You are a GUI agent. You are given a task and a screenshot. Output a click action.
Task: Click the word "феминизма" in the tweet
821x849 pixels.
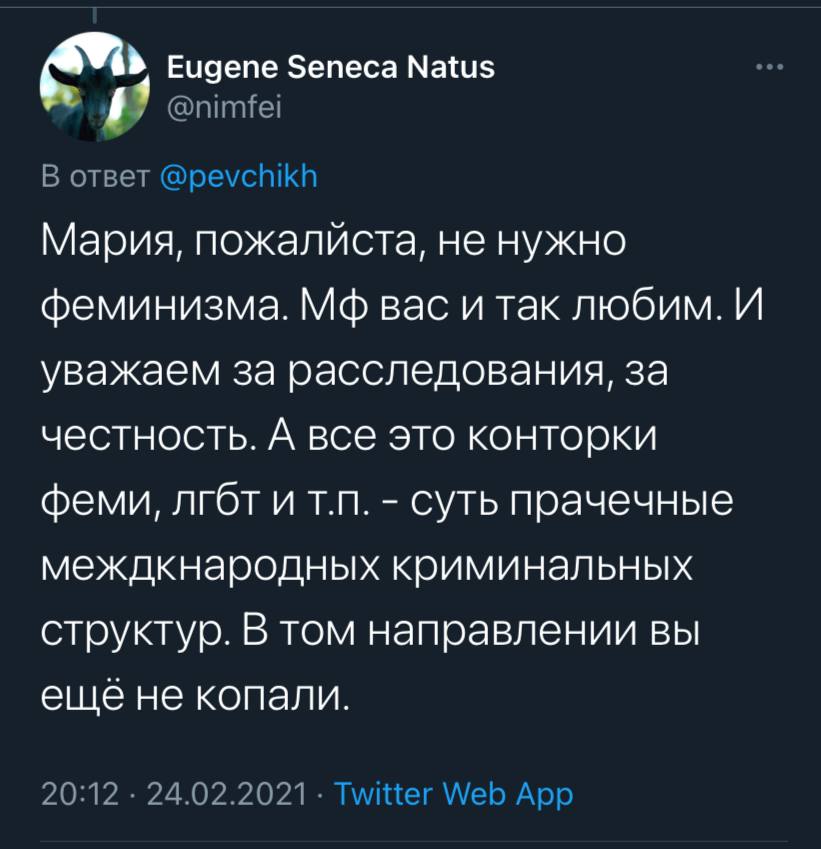(x=167, y=306)
